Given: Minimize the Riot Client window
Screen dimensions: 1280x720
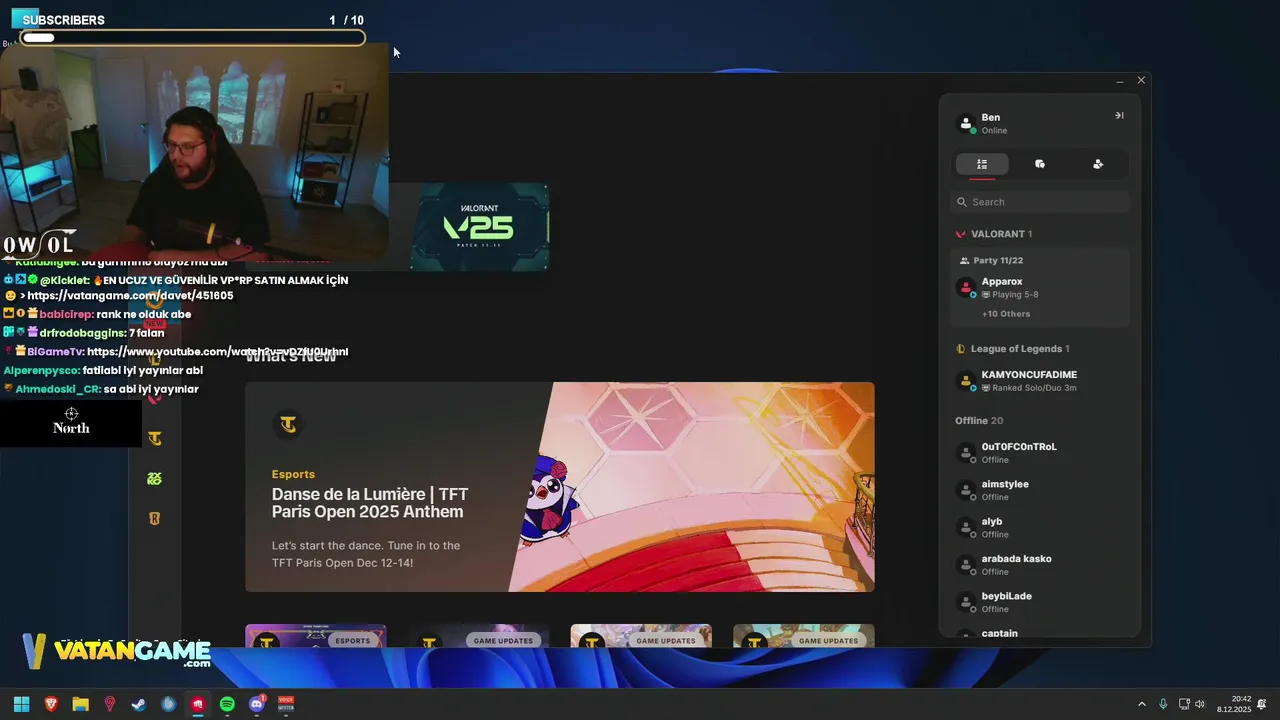Looking at the screenshot, I should [1120, 81].
